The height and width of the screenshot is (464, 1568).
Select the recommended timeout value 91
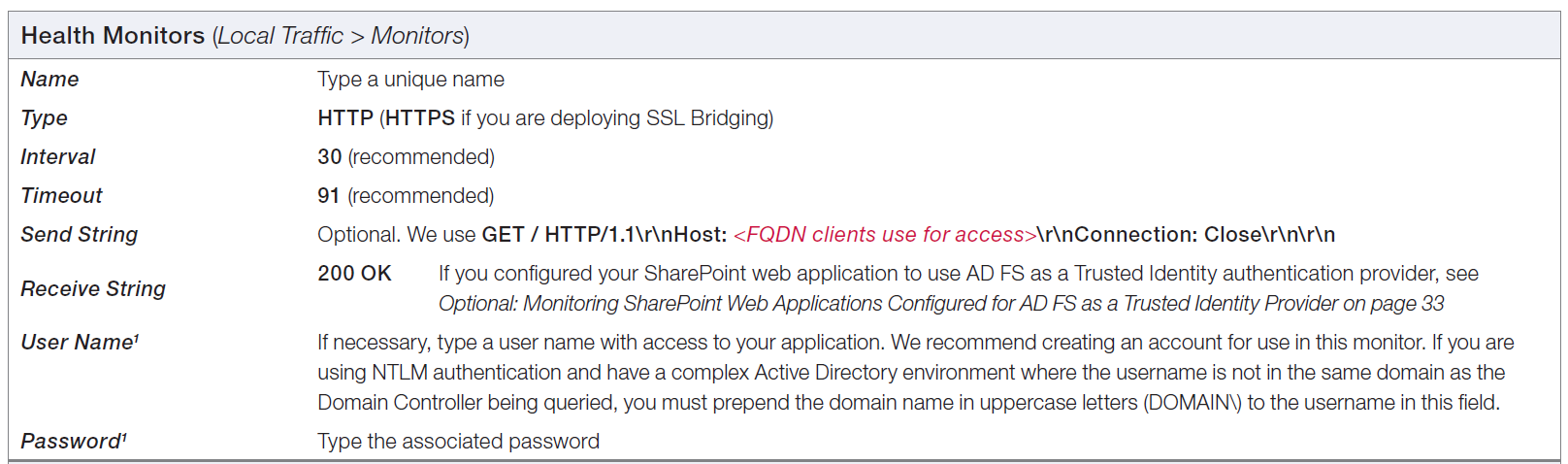(328, 196)
